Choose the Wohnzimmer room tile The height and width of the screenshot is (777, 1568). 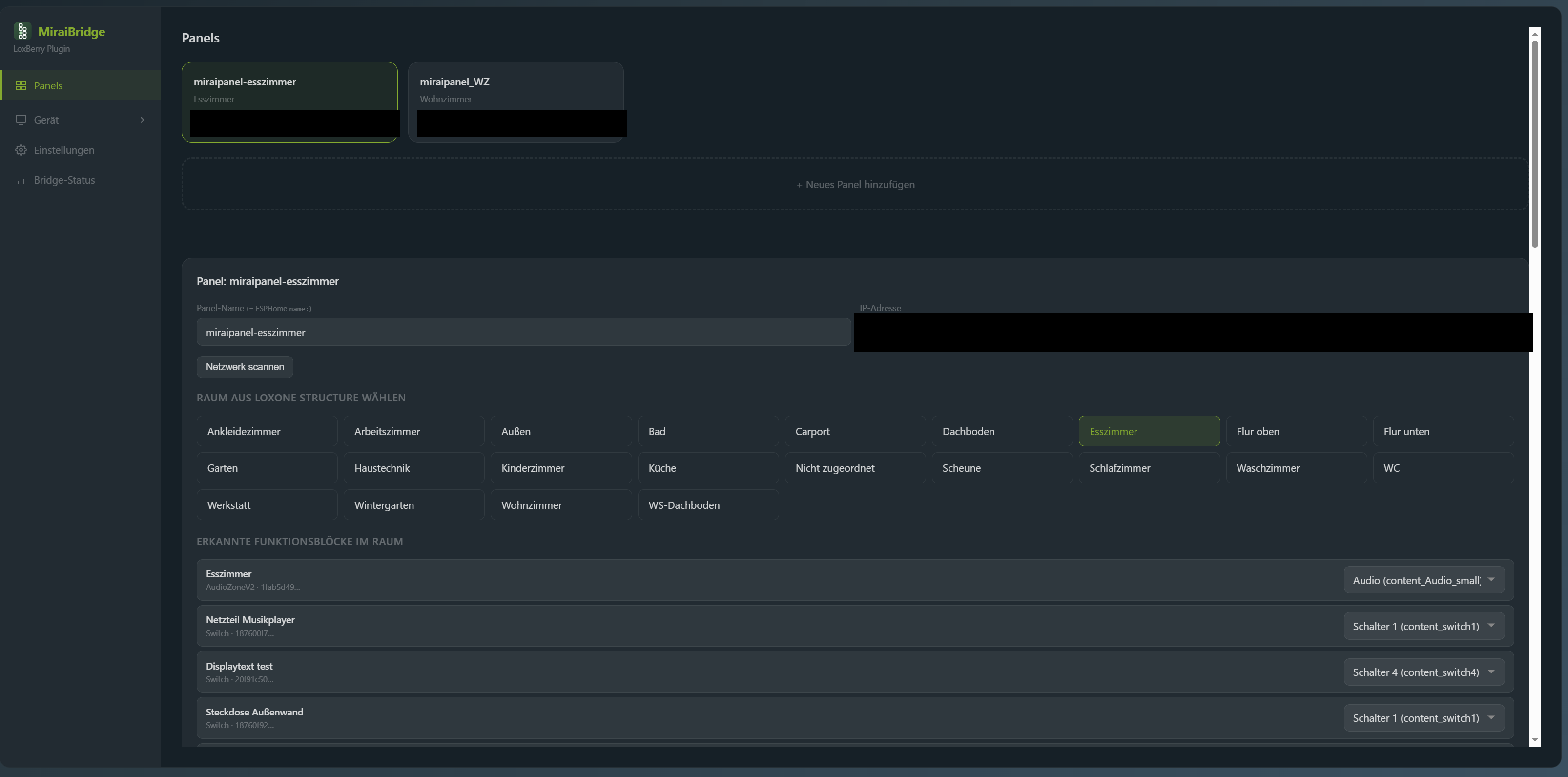[x=560, y=505]
